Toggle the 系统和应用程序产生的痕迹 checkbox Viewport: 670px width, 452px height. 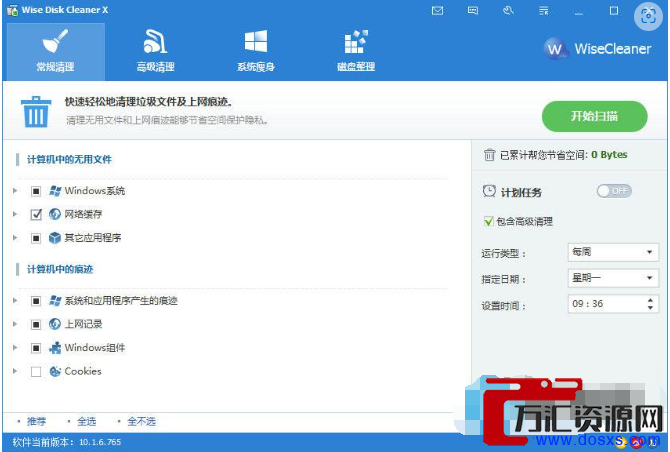[x=36, y=301]
